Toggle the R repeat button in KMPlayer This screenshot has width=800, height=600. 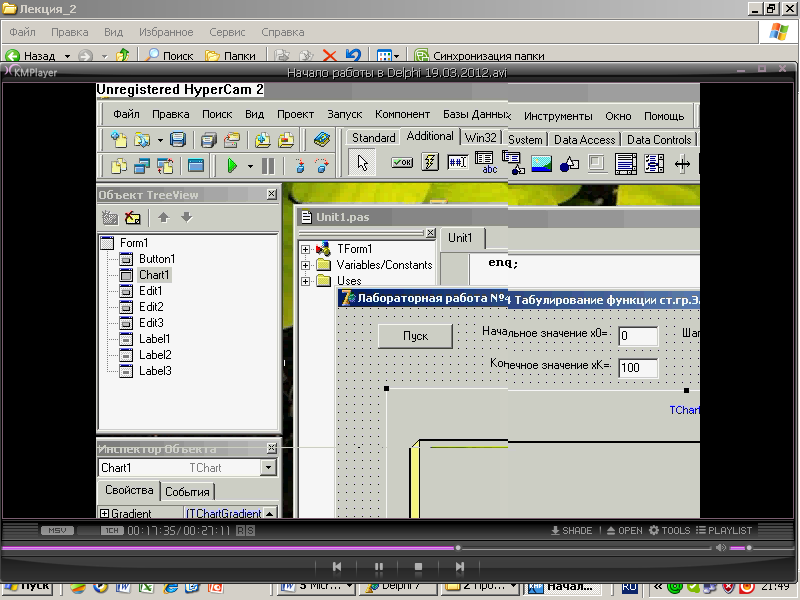click(x=240, y=531)
